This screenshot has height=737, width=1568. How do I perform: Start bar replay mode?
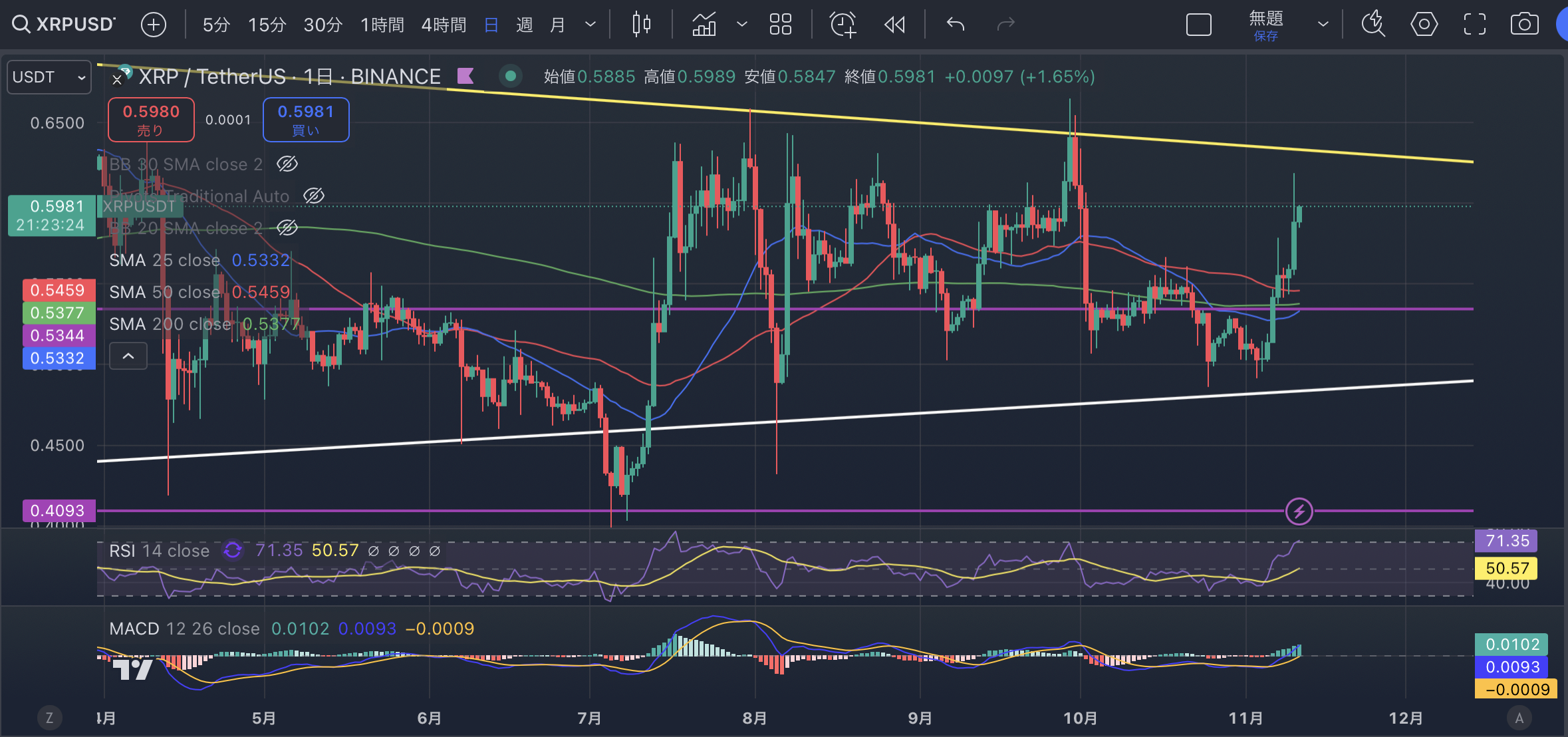895,25
